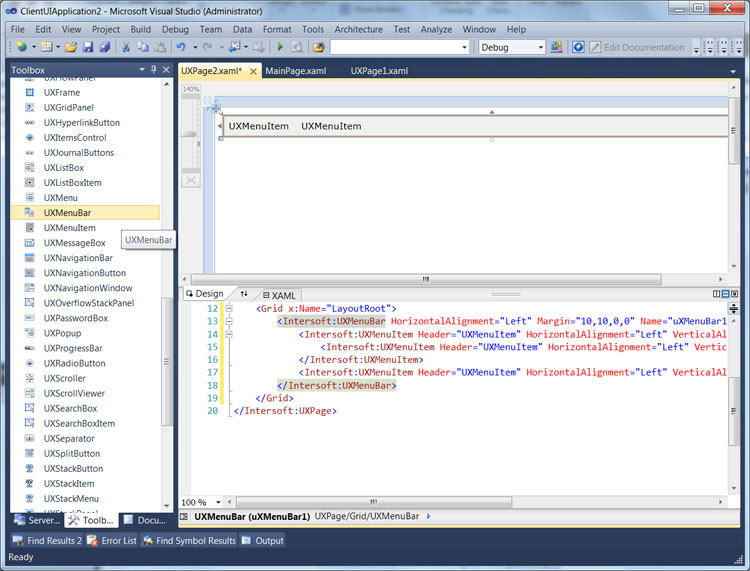Open the Output pane

pyautogui.click(x=263, y=540)
